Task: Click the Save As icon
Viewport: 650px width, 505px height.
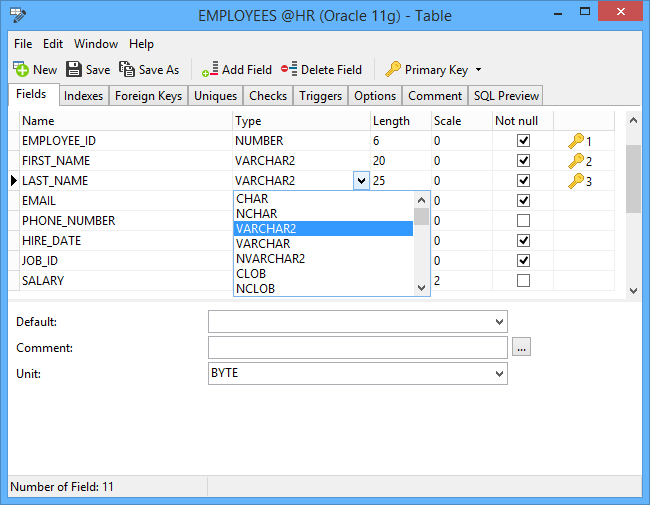Action: click(127, 69)
